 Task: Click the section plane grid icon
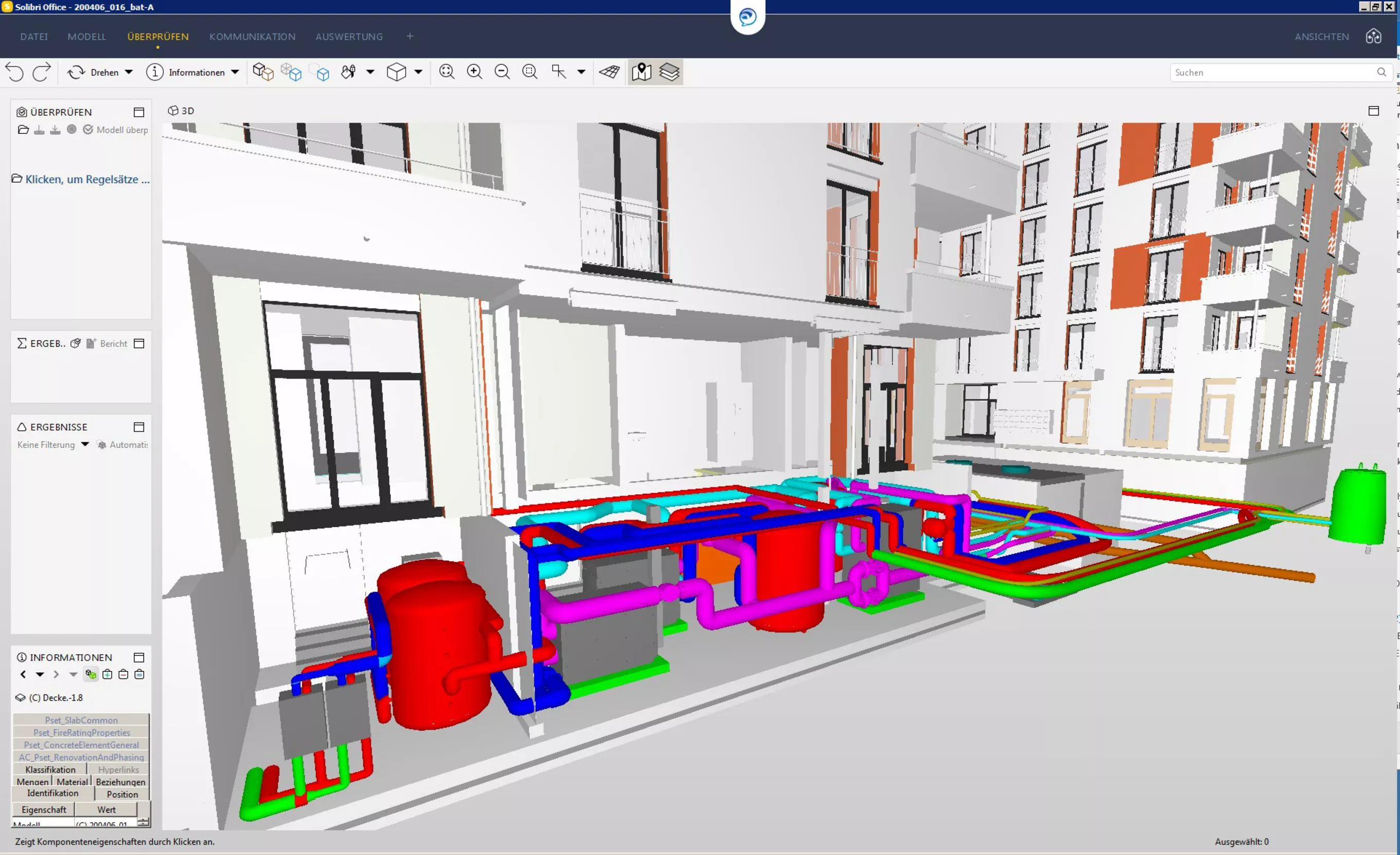click(609, 72)
